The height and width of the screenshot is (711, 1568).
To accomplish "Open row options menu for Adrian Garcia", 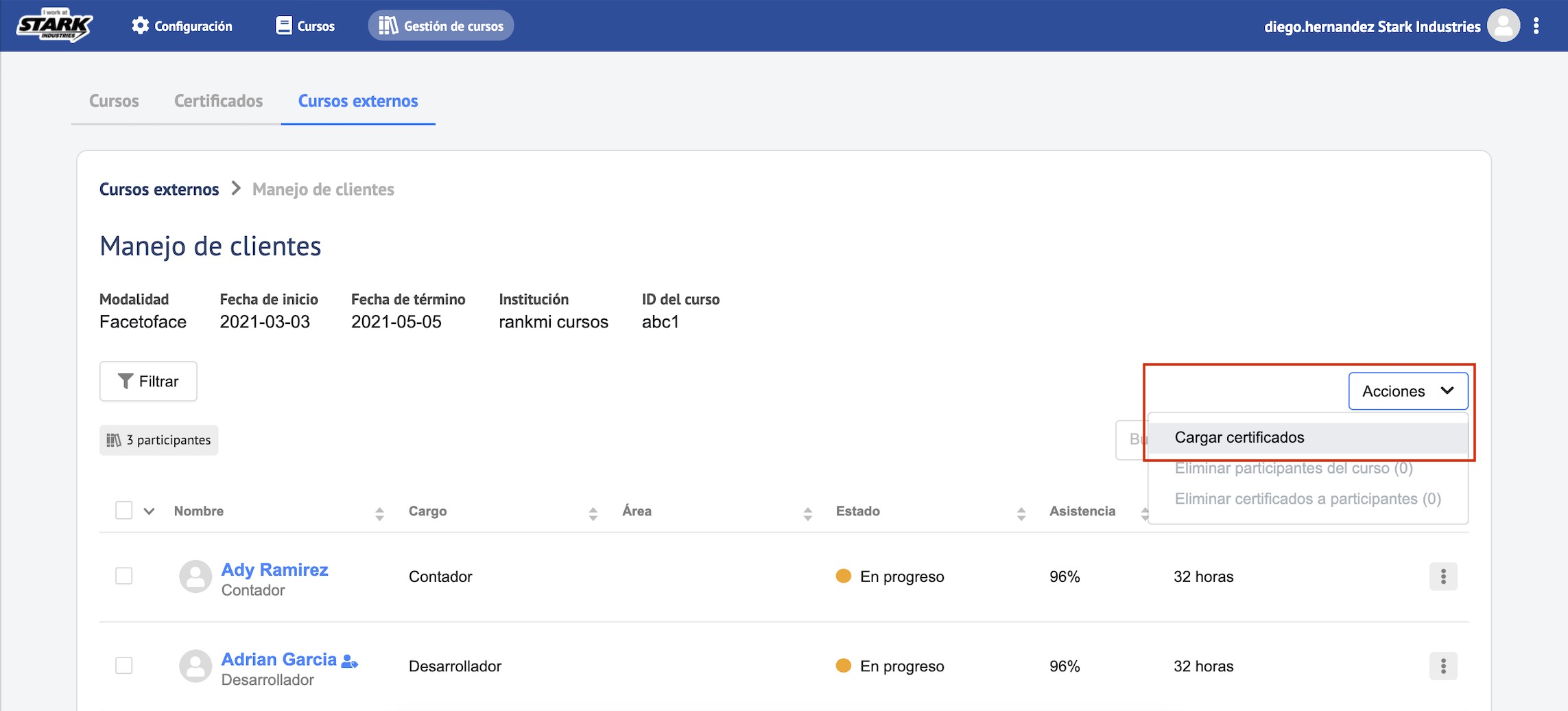I will (x=1443, y=666).
